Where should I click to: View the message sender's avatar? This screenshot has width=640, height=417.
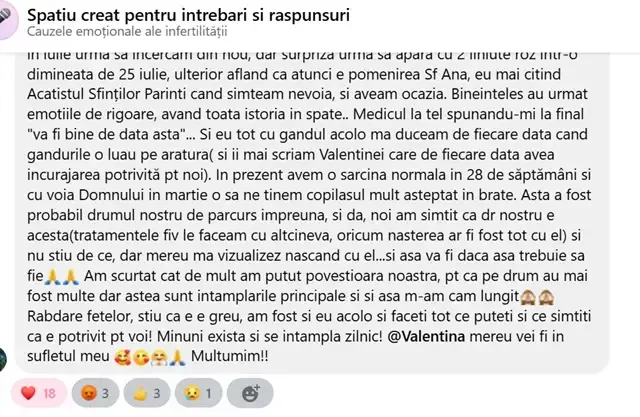coord(2,359)
